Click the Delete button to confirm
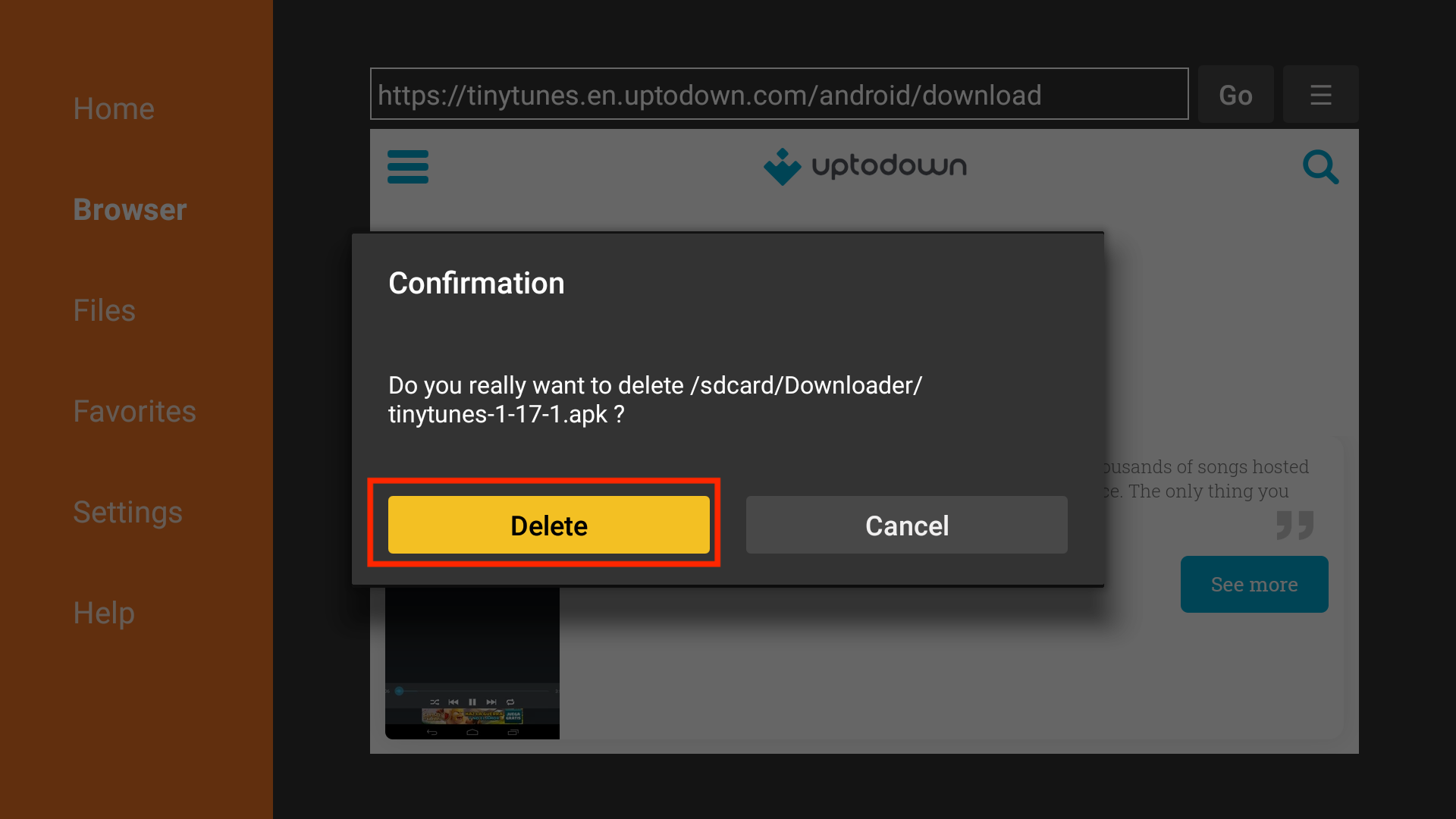 click(x=548, y=525)
